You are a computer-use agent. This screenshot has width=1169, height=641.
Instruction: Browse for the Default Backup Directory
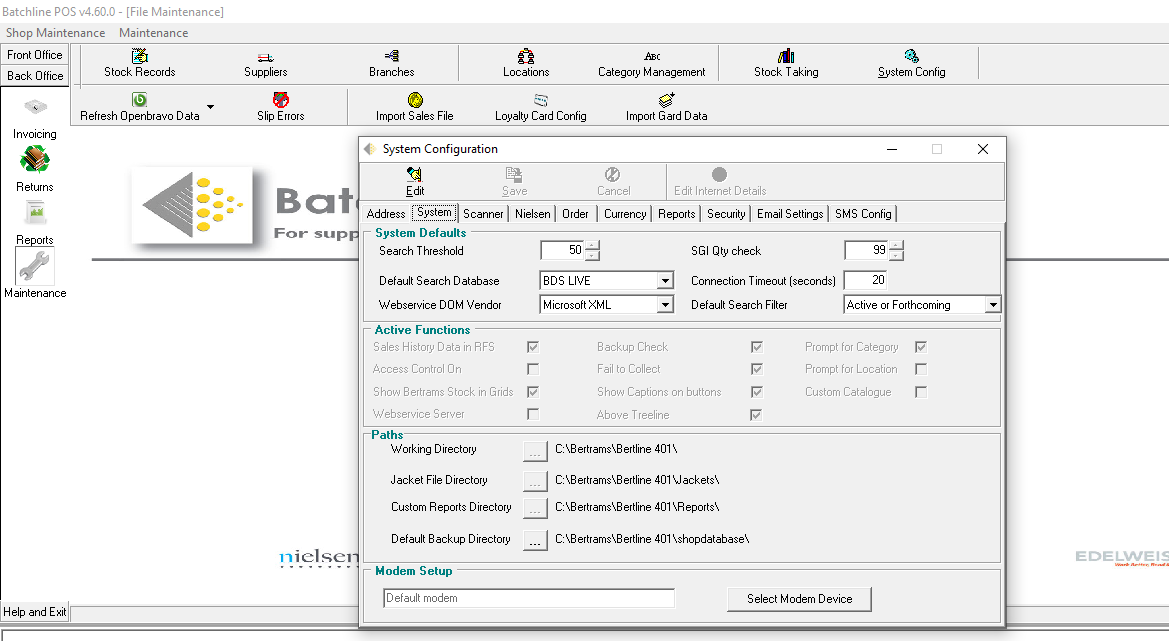pos(535,540)
